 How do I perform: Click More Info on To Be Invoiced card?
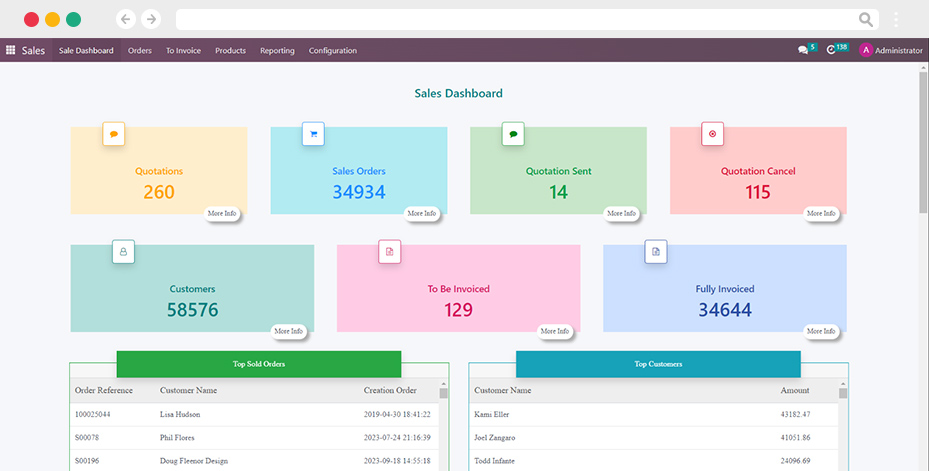(x=555, y=331)
